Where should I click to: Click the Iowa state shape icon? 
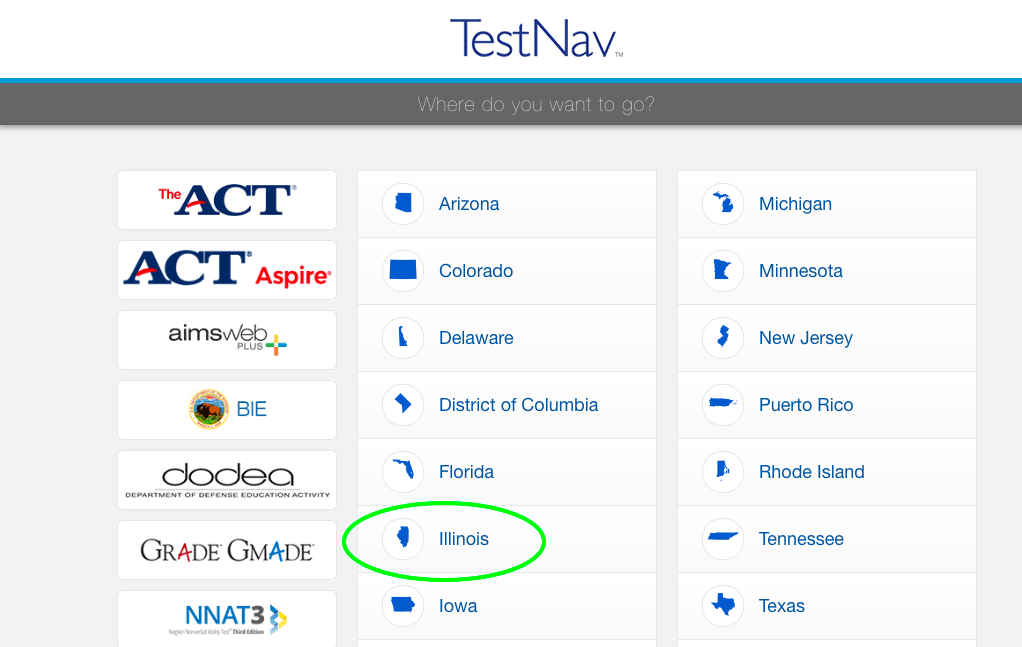pyautogui.click(x=403, y=605)
